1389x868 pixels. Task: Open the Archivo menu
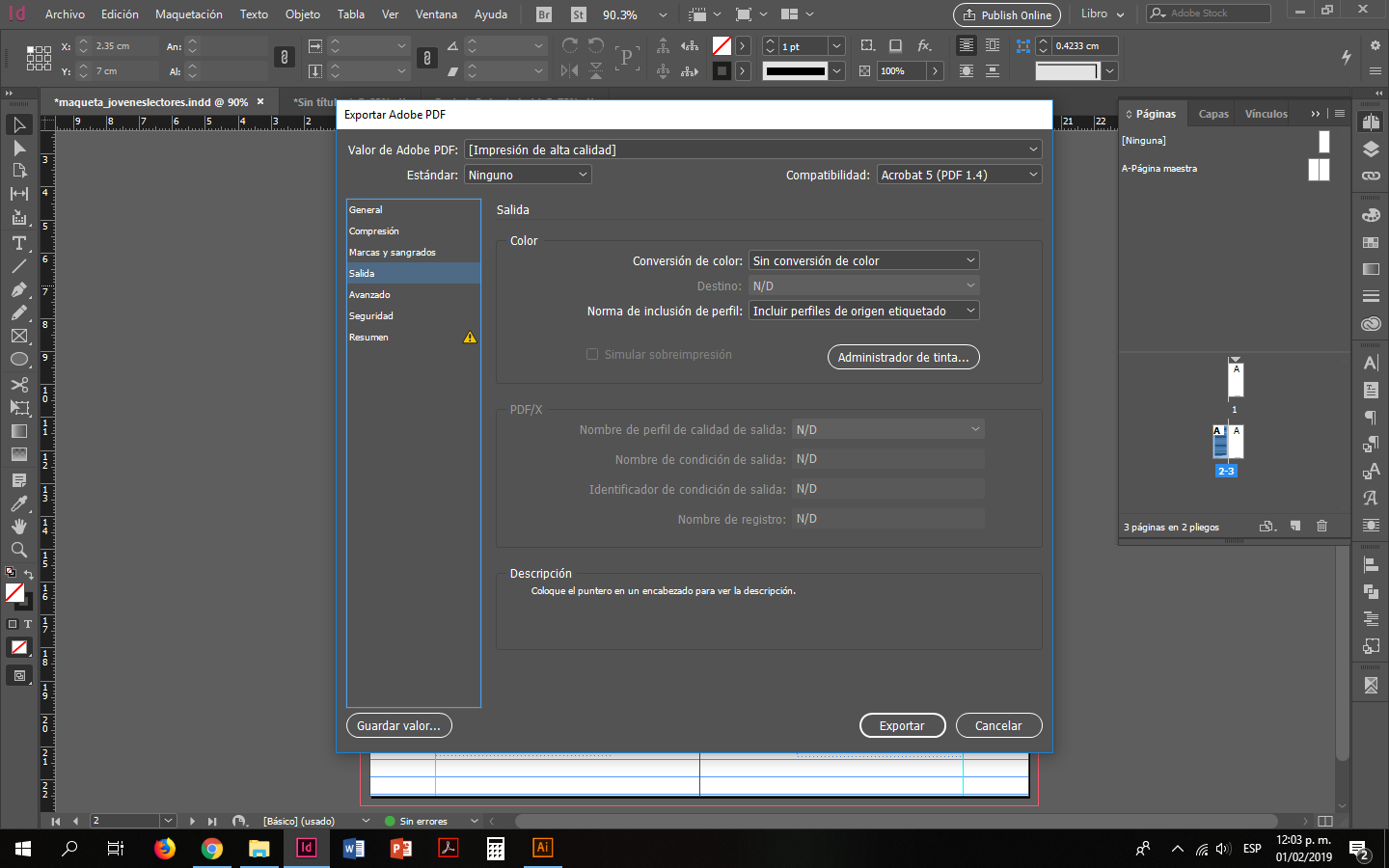65,14
